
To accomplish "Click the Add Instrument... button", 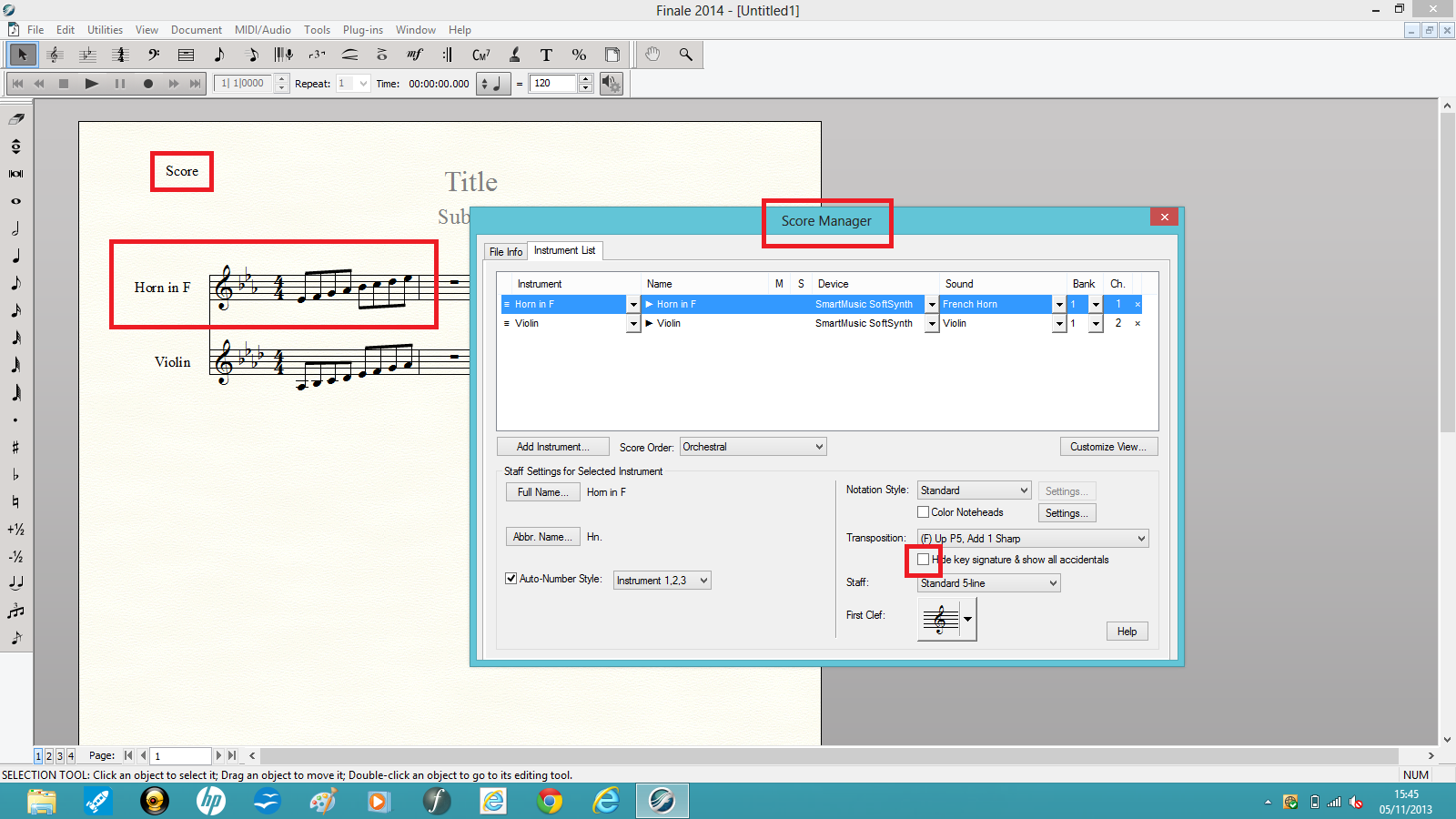I will tap(552, 447).
